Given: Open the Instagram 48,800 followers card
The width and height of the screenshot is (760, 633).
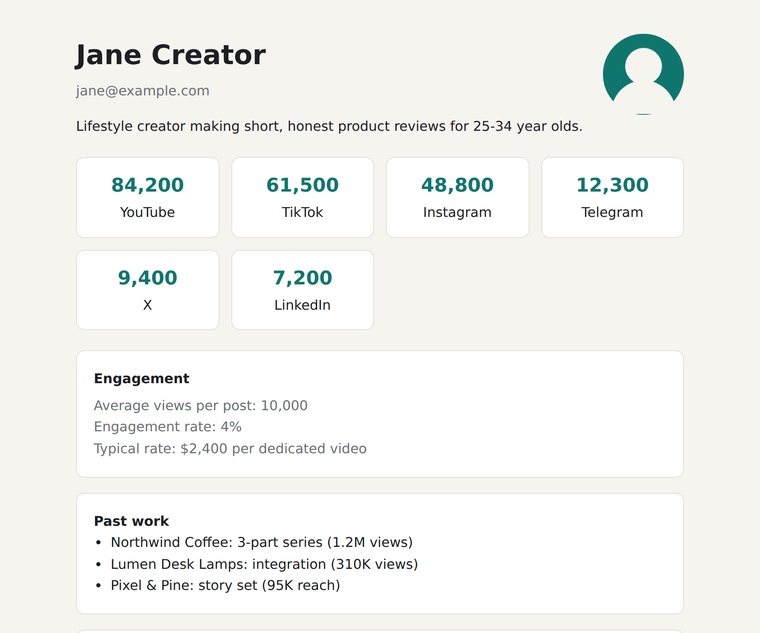Looking at the screenshot, I should pos(457,197).
